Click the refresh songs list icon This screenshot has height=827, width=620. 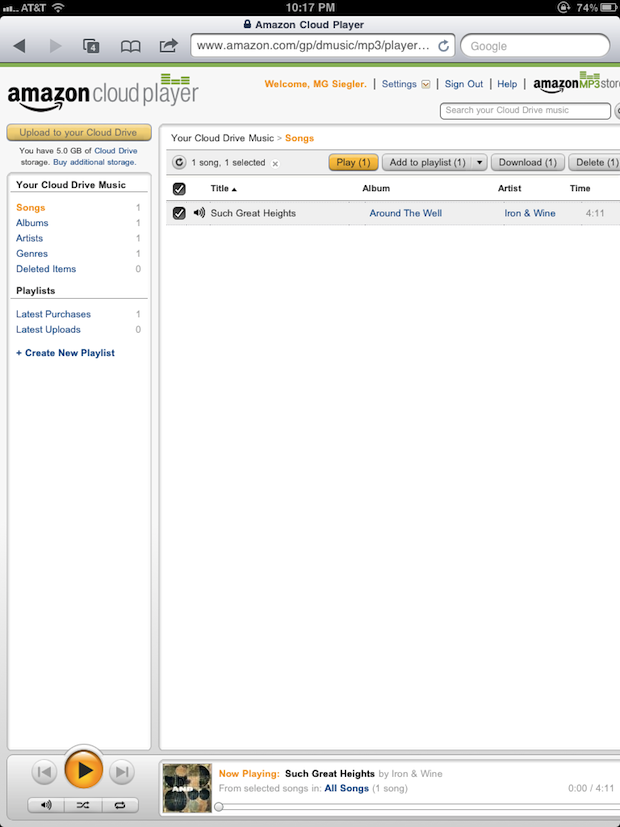pyautogui.click(x=179, y=162)
